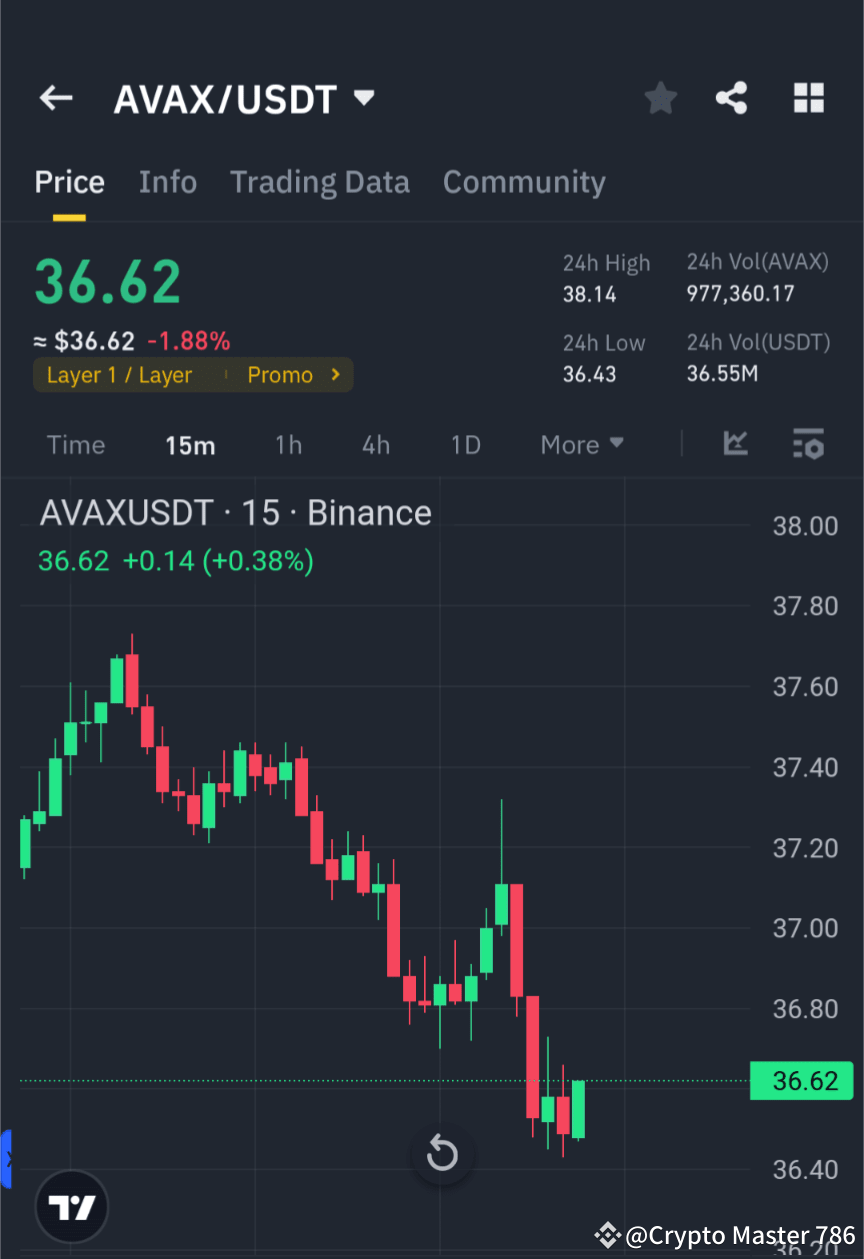Enable the 1D timeframe view
Image resolution: width=864 pixels, height=1259 pixels.
pos(465,445)
